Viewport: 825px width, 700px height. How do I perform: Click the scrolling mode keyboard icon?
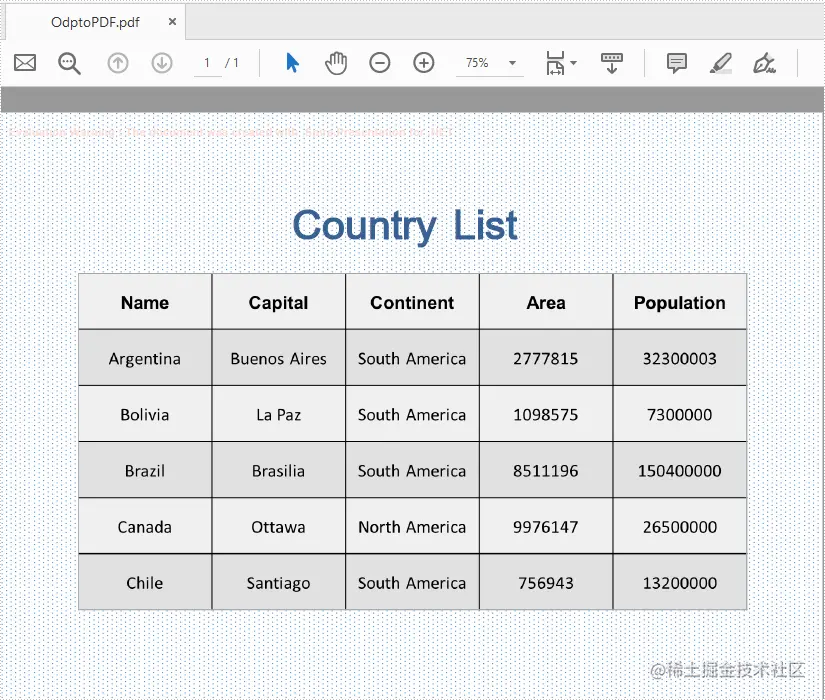click(x=611, y=63)
